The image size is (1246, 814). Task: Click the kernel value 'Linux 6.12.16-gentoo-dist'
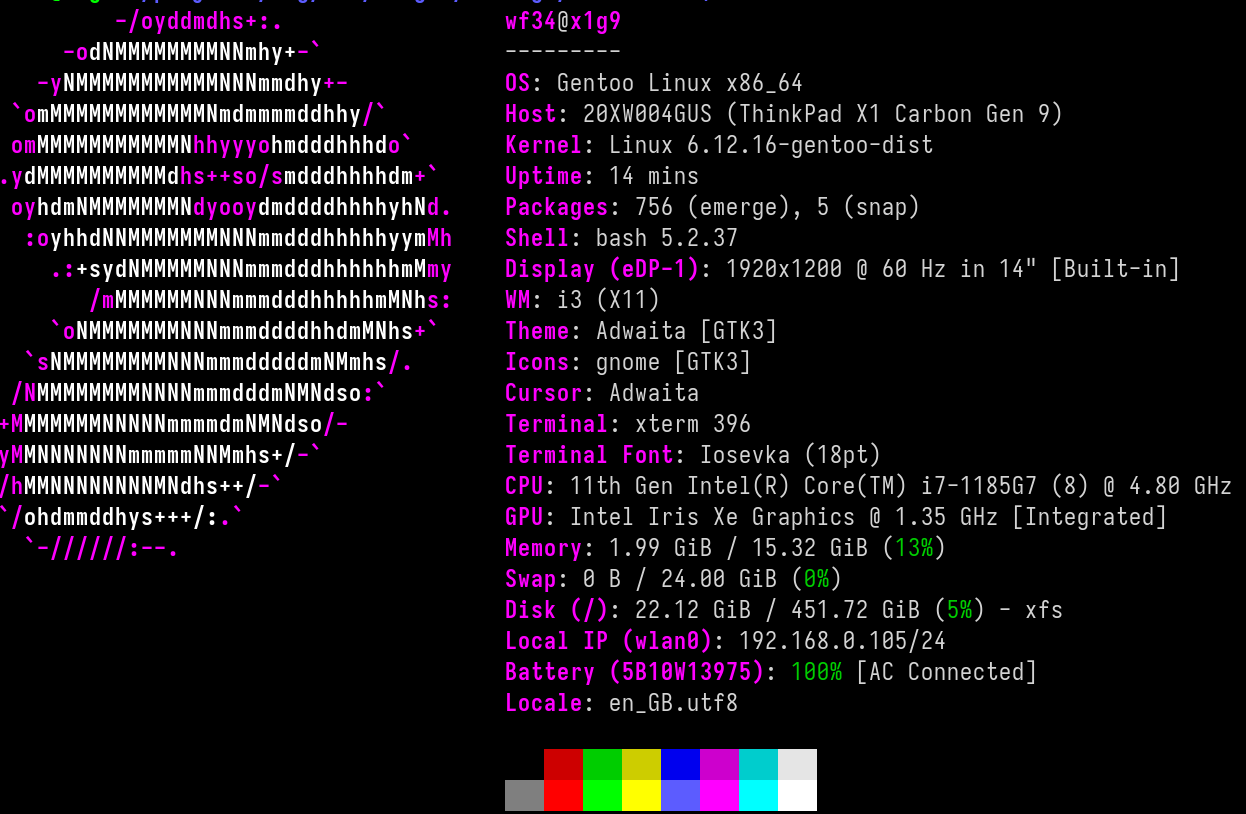tap(771, 145)
